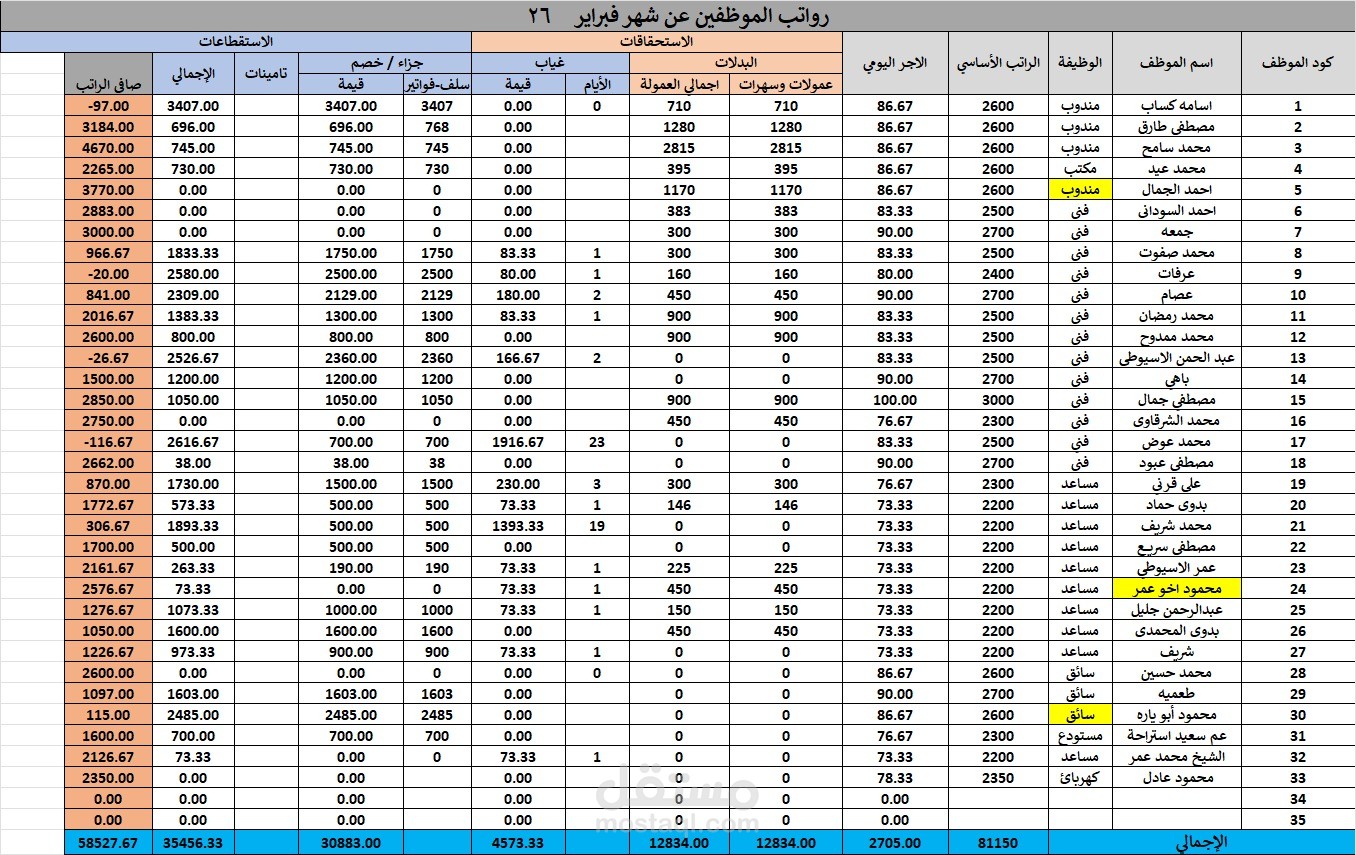Click the total deductions cell 2526.67

192,358
